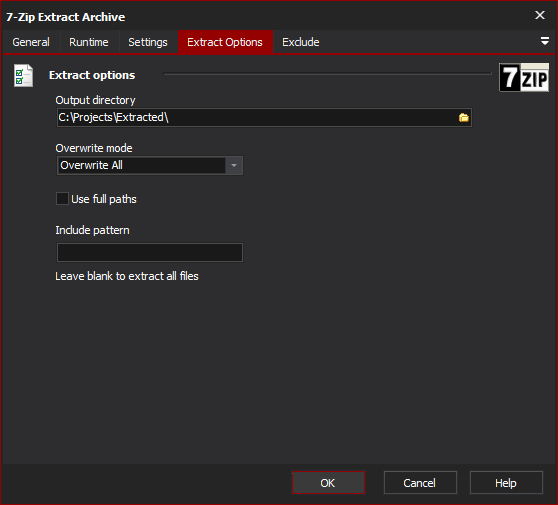
Task: Switch to the Runtime tab
Action: click(89, 42)
